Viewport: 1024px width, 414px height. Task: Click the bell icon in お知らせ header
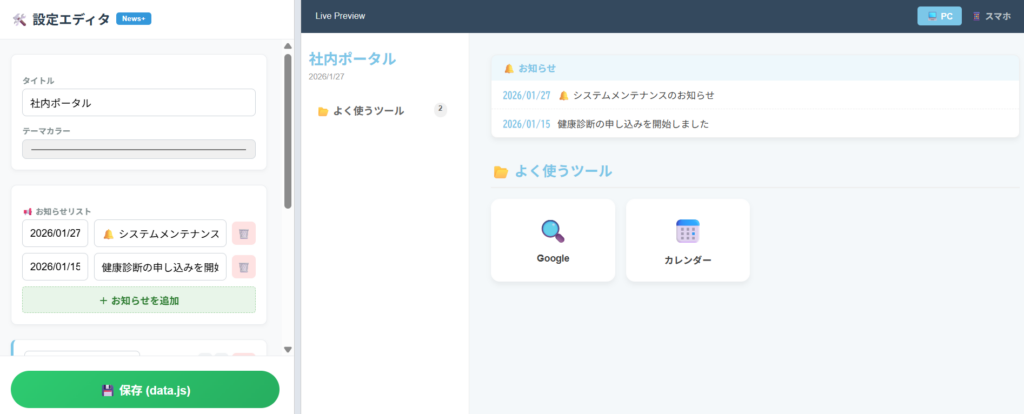[x=509, y=68]
